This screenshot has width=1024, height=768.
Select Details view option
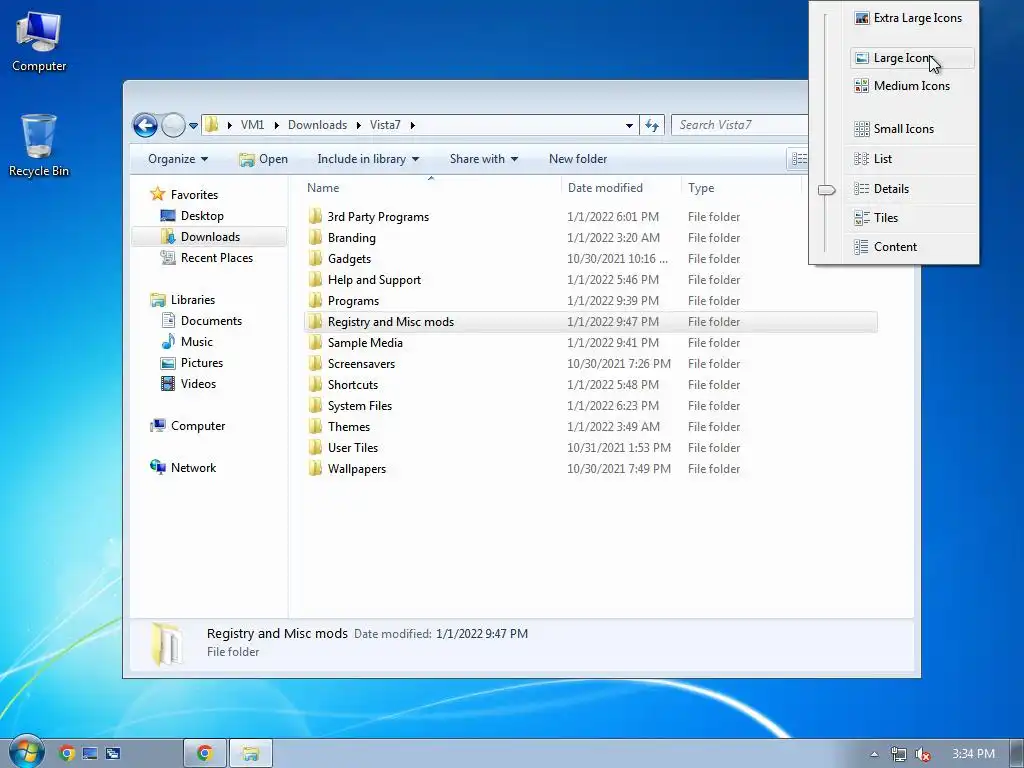click(912, 189)
